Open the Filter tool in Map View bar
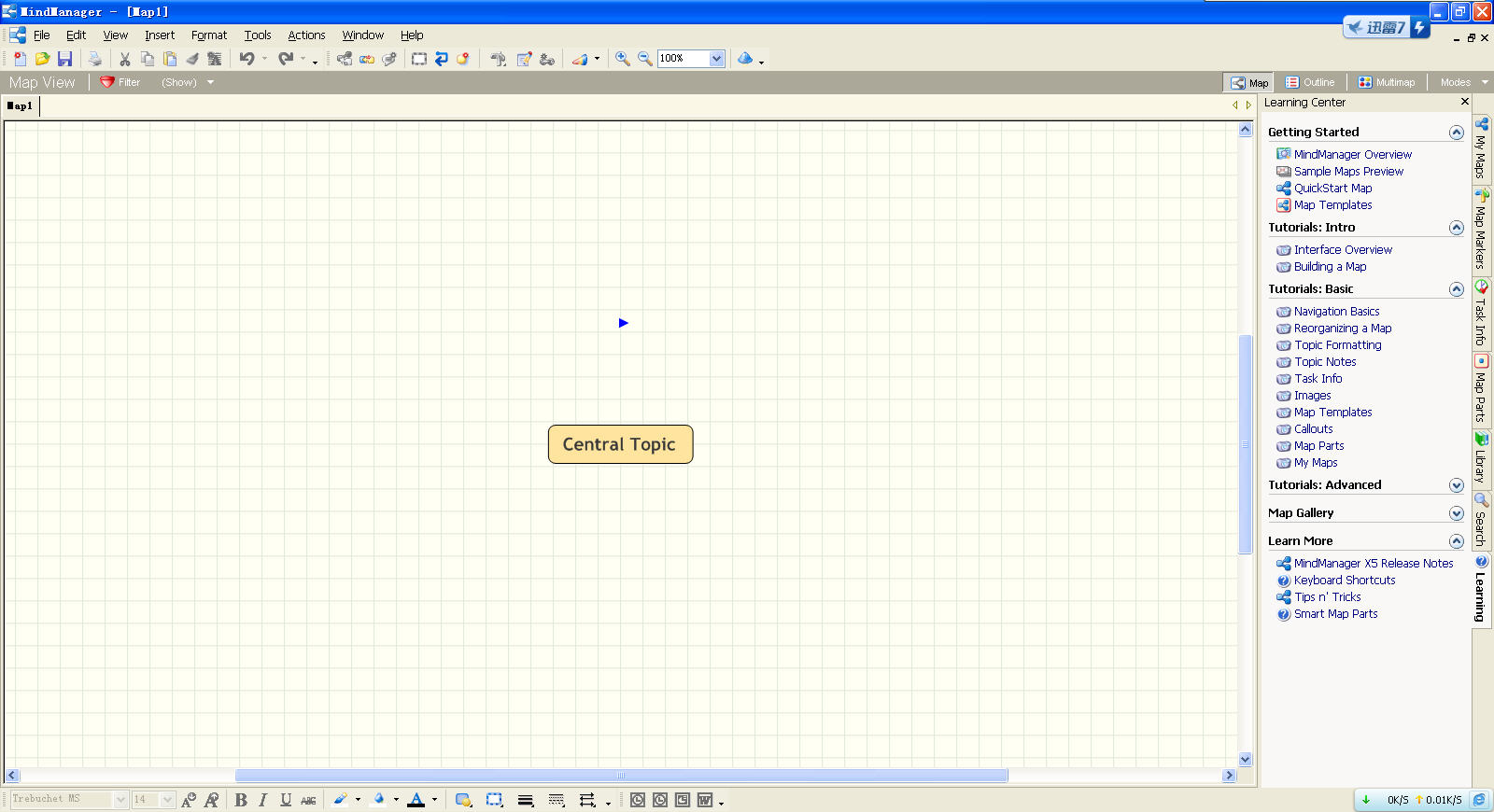The width and height of the screenshot is (1494, 812). 120,82
